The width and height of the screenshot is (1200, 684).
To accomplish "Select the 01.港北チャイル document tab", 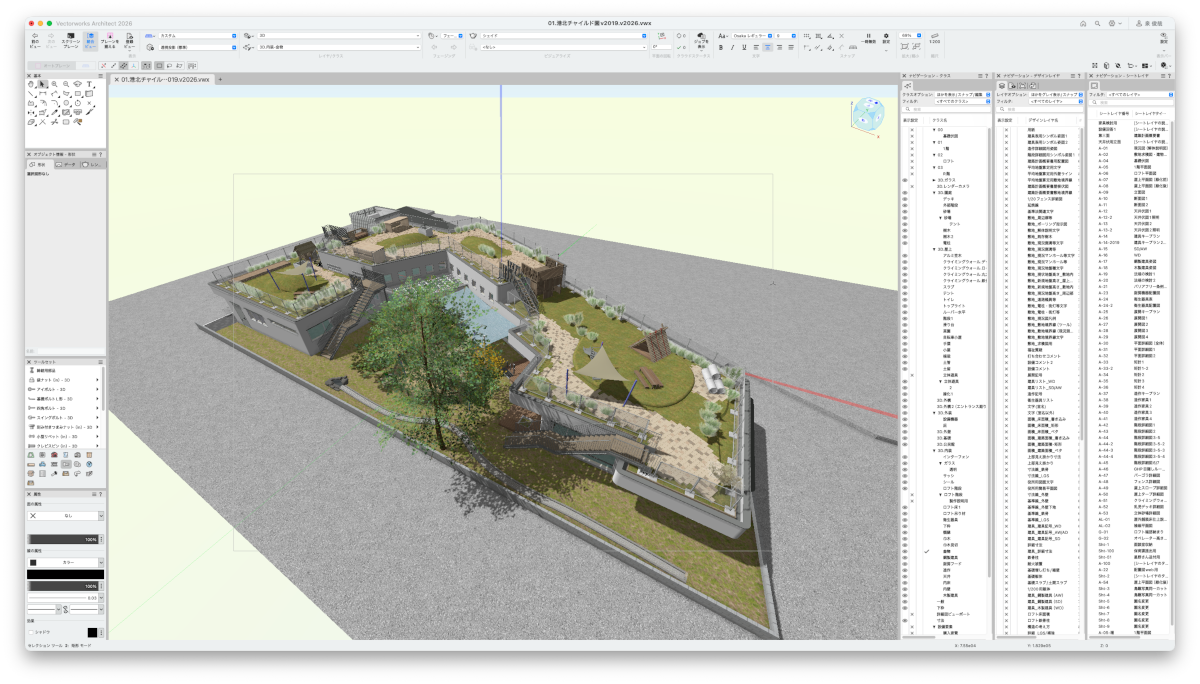I will [165, 79].
